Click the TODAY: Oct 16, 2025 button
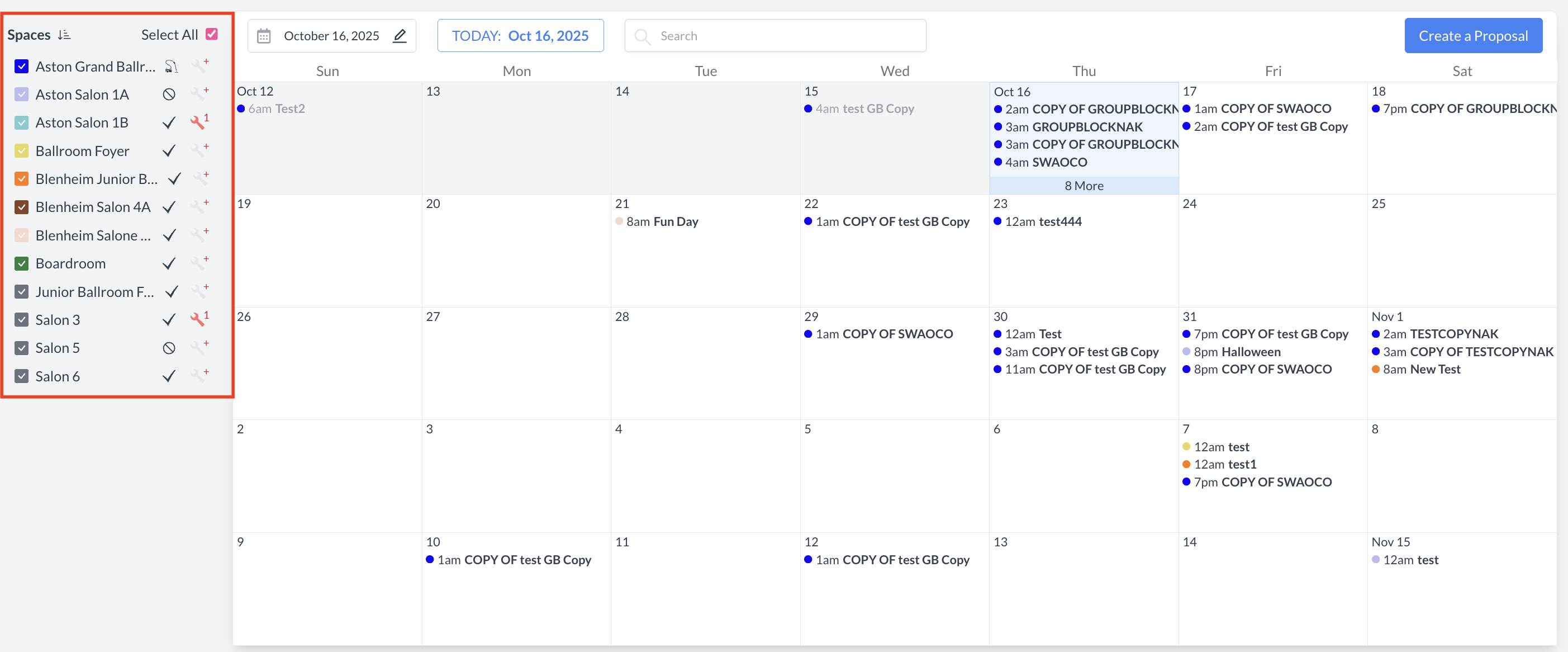Image resolution: width=1568 pixels, height=652 pixels. click(520, 35)
